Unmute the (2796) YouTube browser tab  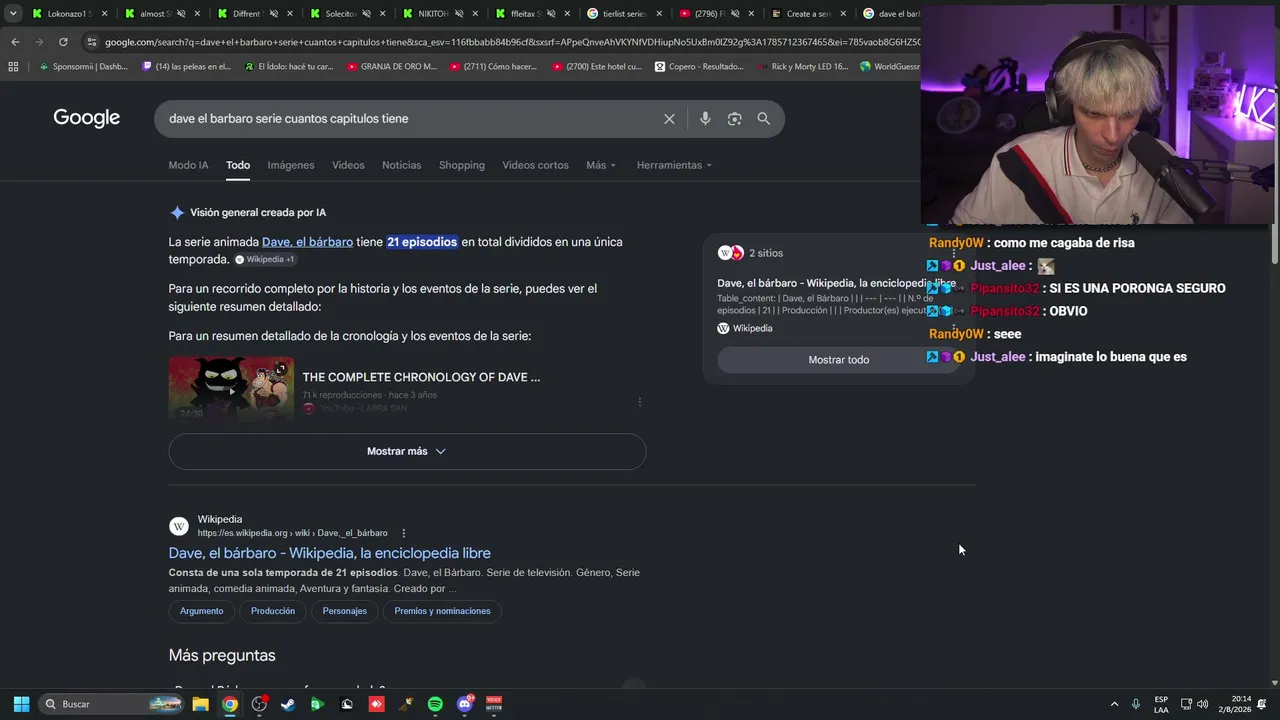coord(737,14)
